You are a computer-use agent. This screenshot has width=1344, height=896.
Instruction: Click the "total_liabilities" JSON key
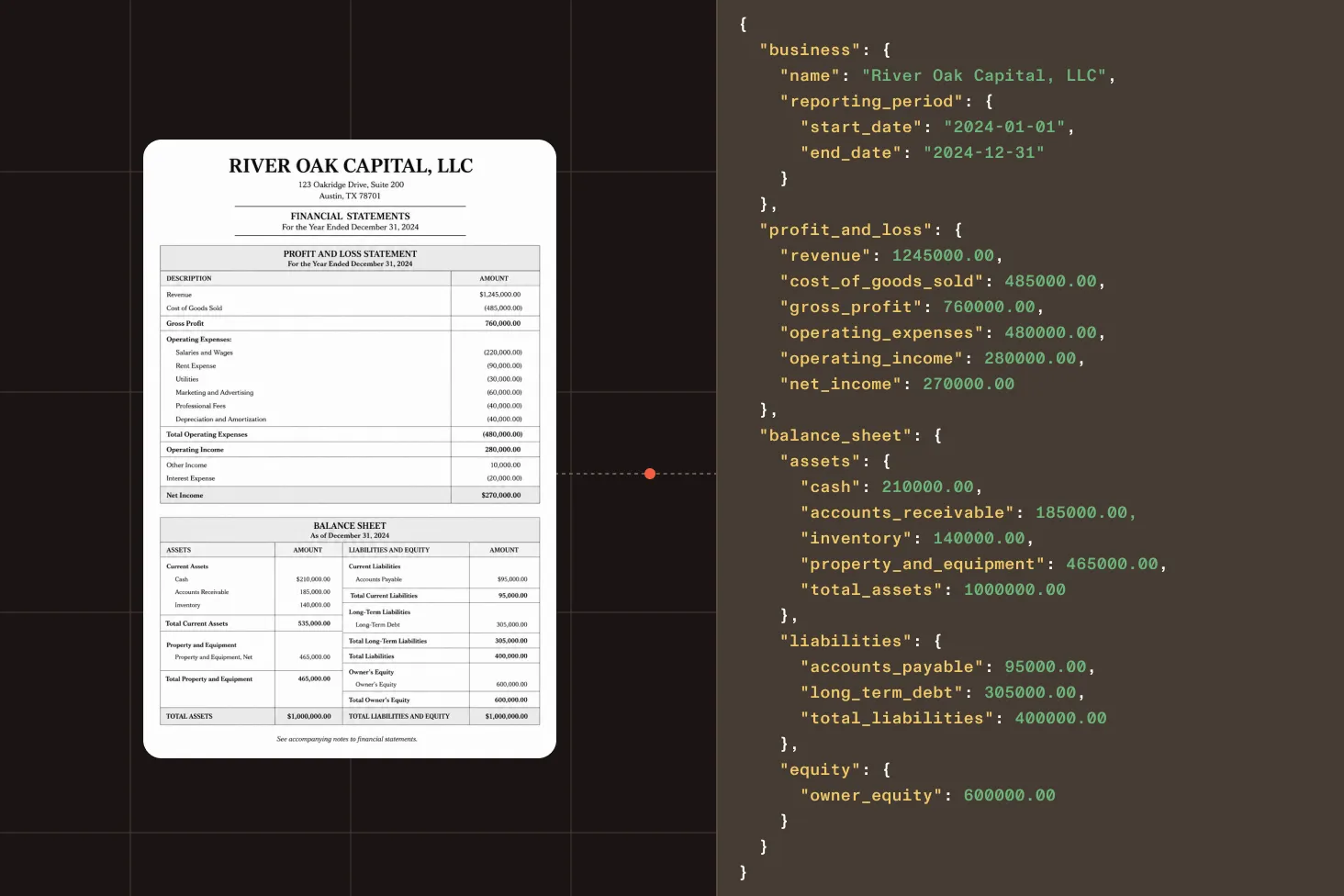tap(898, 718)
